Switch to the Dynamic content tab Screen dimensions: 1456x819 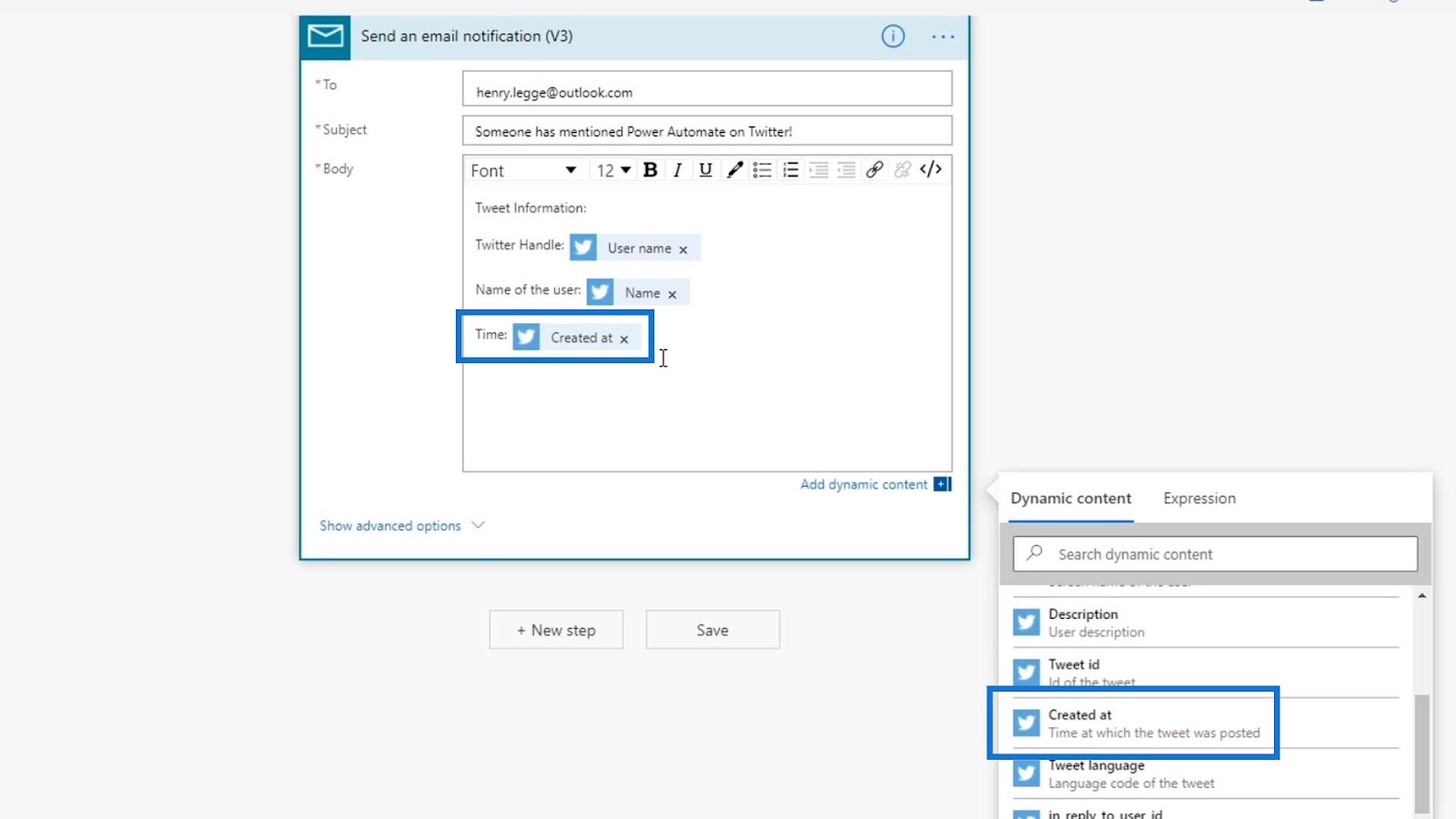click(1071, 499)
